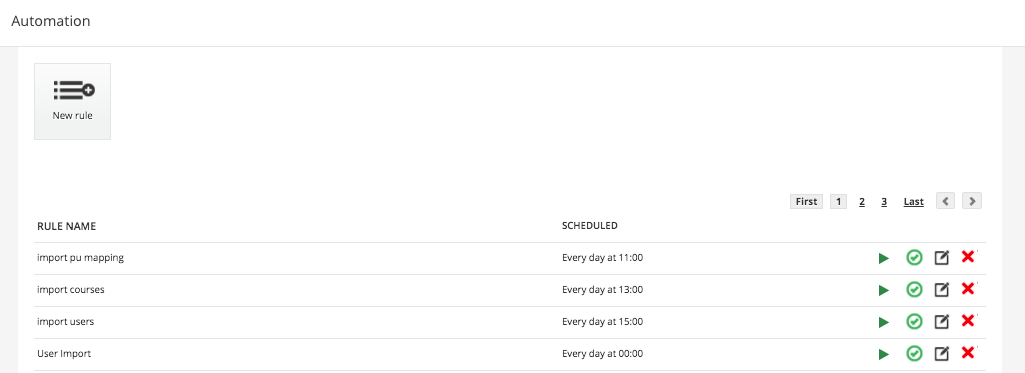1025x373 pixels.
Task: Toggle active status of import courses rule
Action: pyautogui.click(x=915, y=289)
